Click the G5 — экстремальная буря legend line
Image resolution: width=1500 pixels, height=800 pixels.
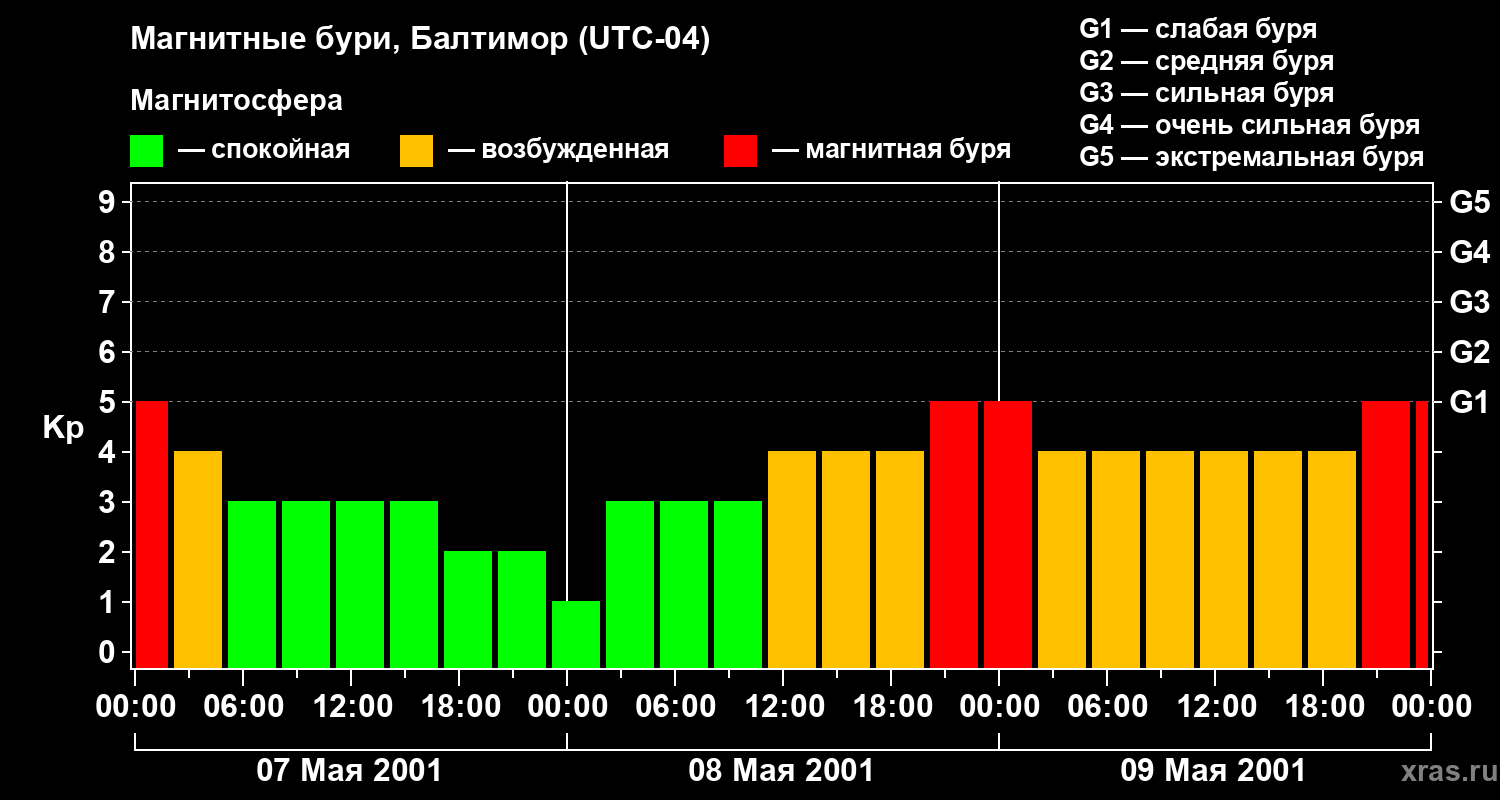(x=1251, y=157)
